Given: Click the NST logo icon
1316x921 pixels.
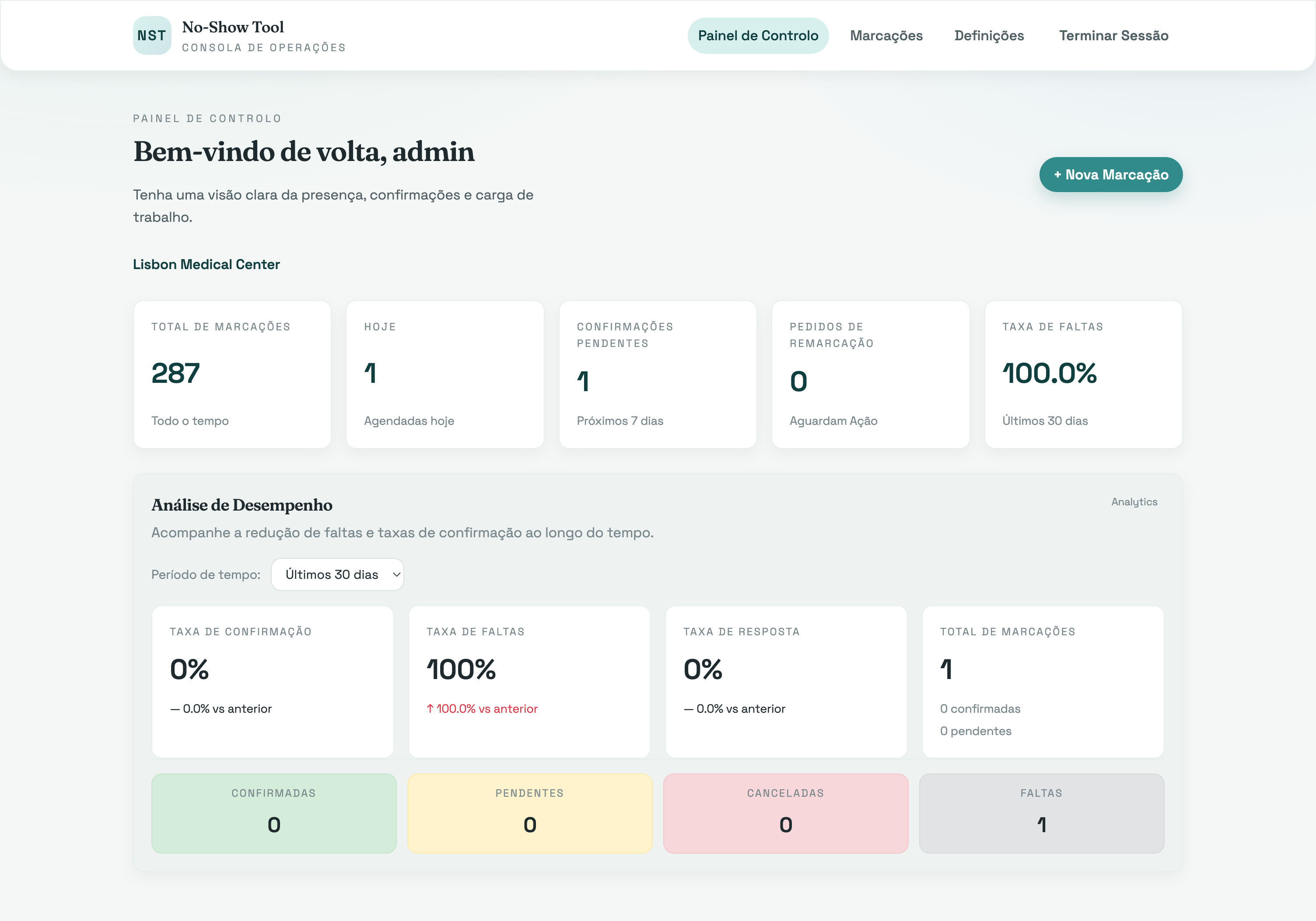Looking at the screenshot, I should coord(152,35).
